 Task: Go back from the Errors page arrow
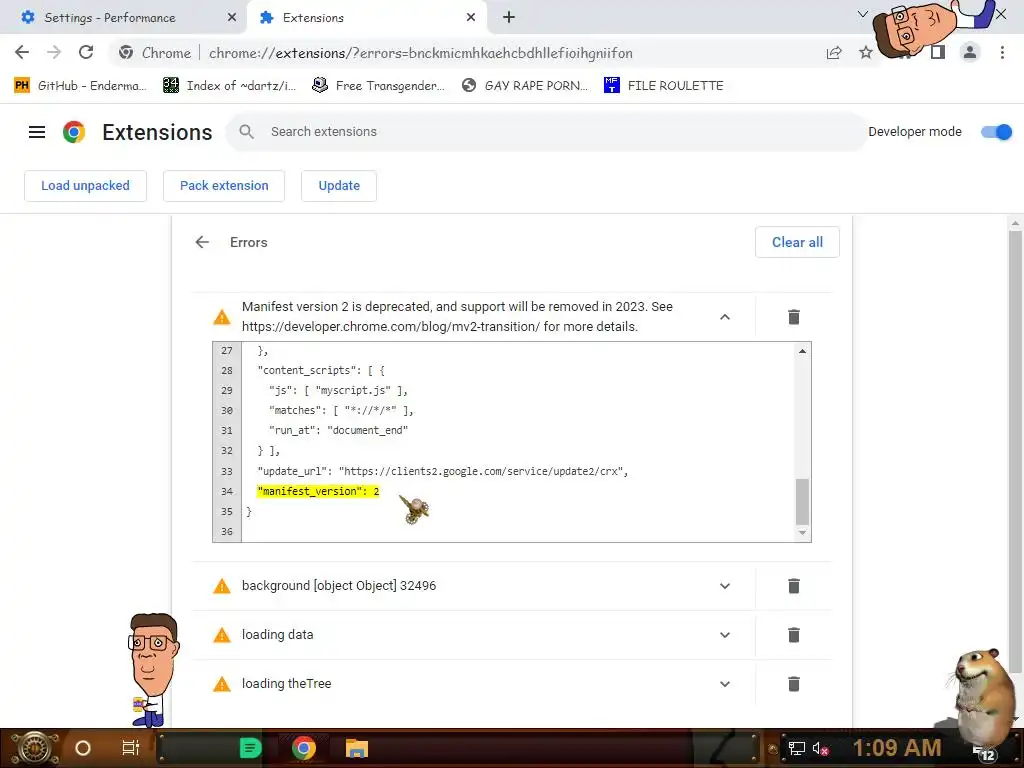[202, 242]
